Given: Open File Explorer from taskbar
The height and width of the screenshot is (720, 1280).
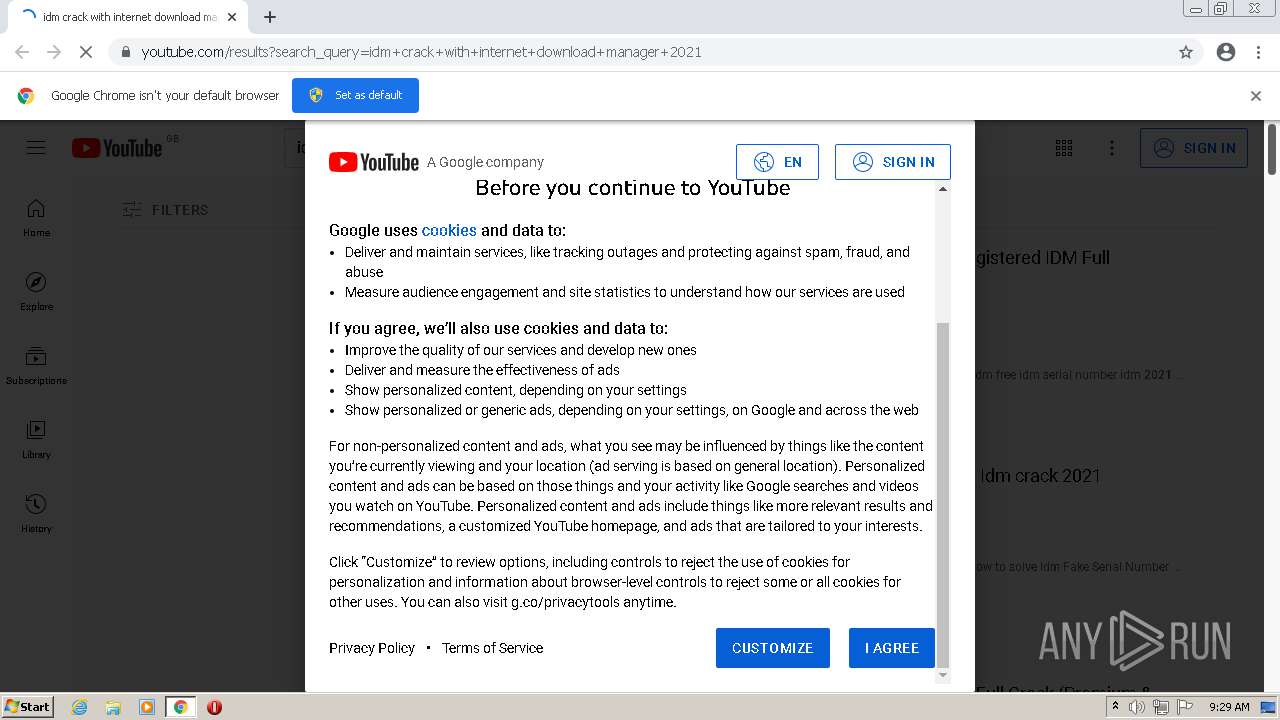Looking at the screenshot, I should (x=113, y=707).
